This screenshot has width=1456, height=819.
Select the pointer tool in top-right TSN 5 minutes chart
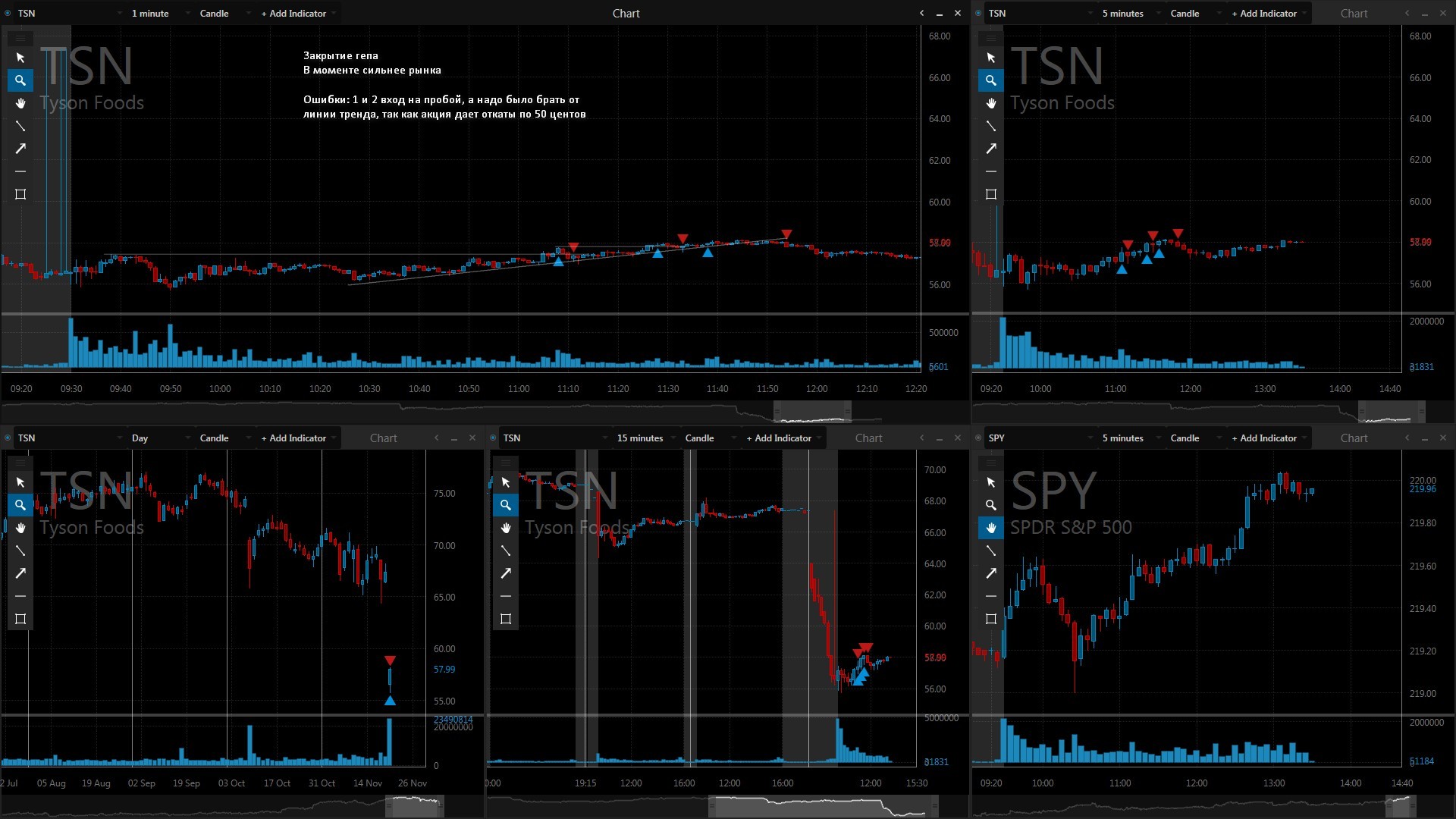pos(991,58)
